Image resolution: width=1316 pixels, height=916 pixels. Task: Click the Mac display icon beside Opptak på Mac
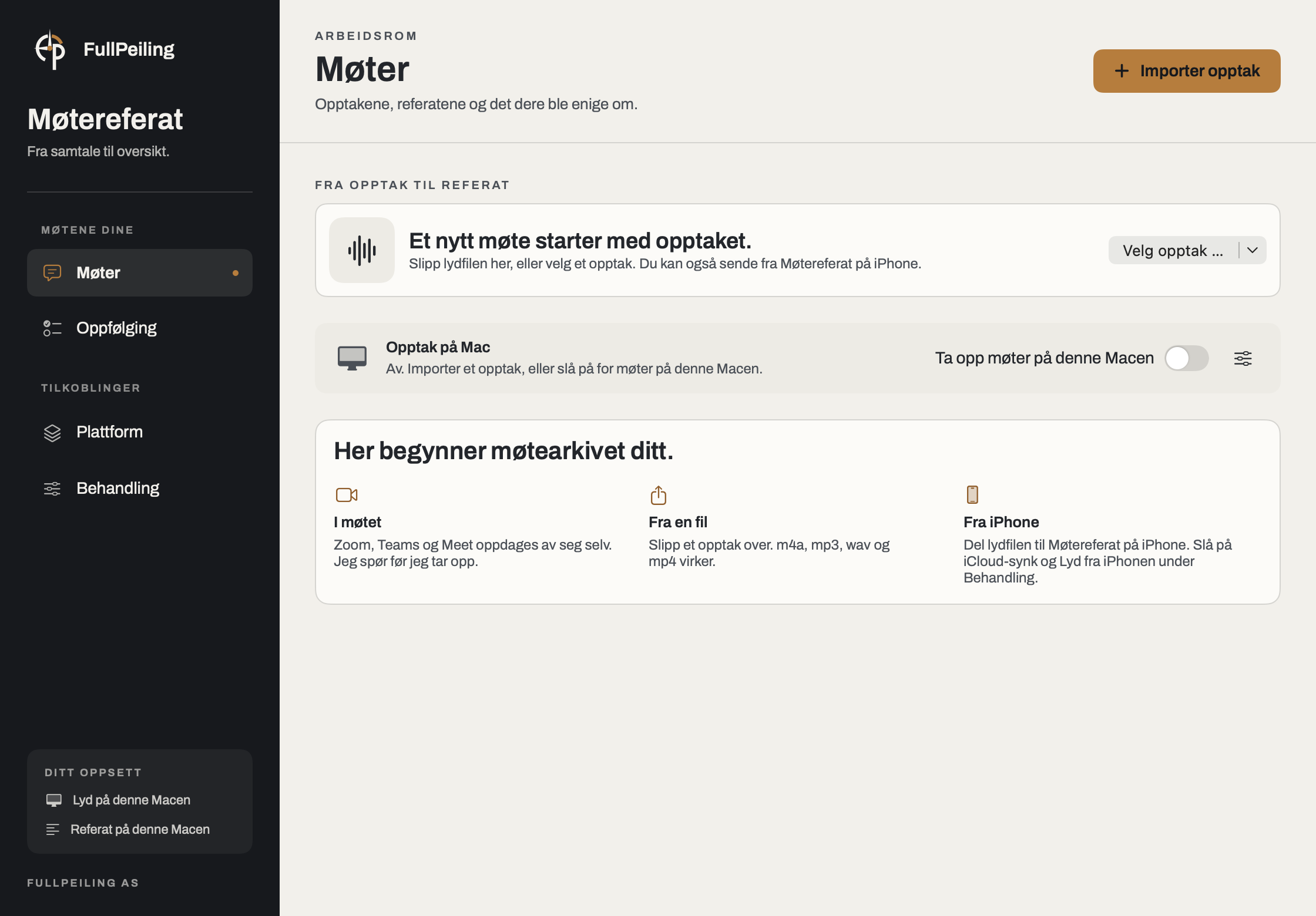(x=352, y=358)
